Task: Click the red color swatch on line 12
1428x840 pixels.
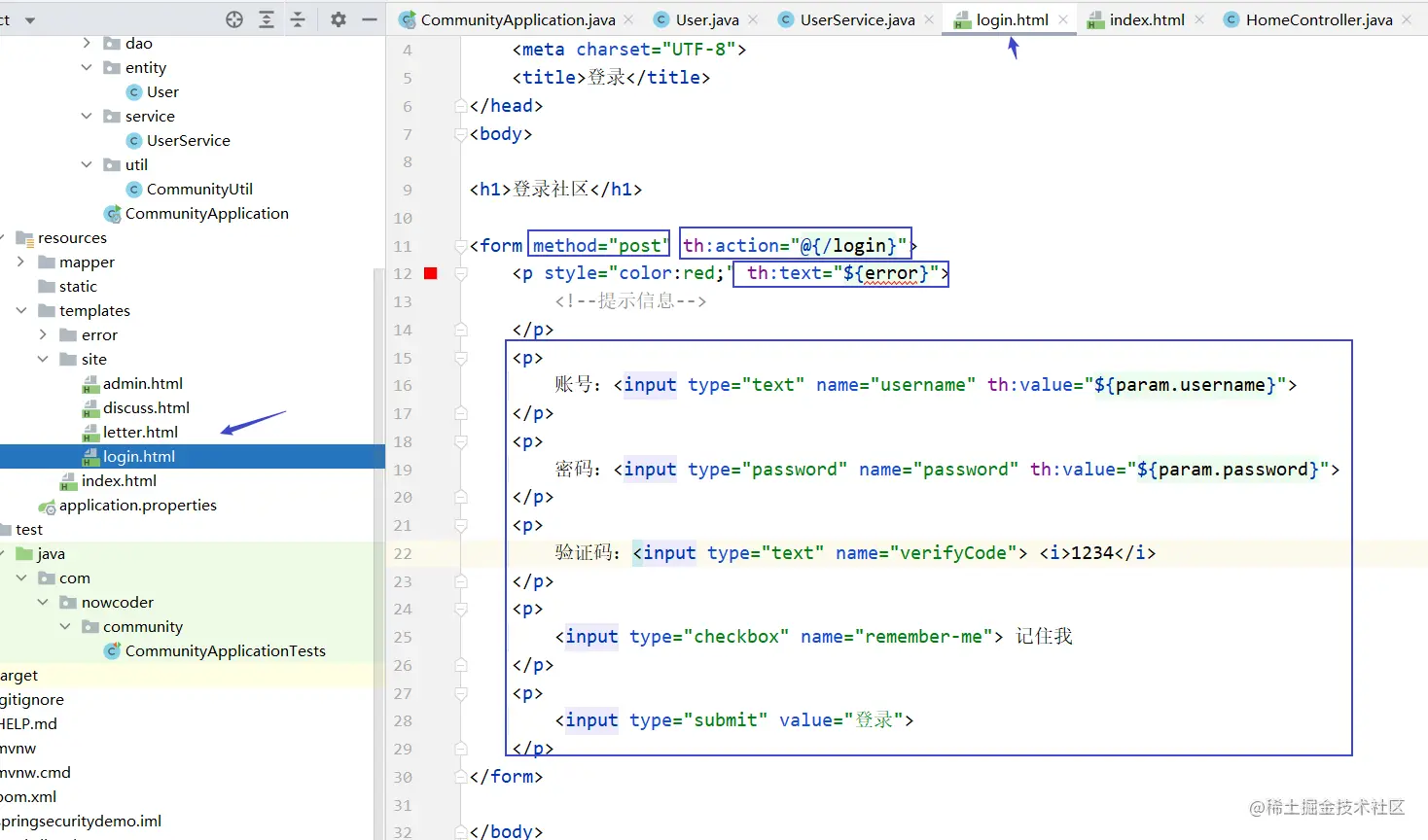Action: [431, 273]
